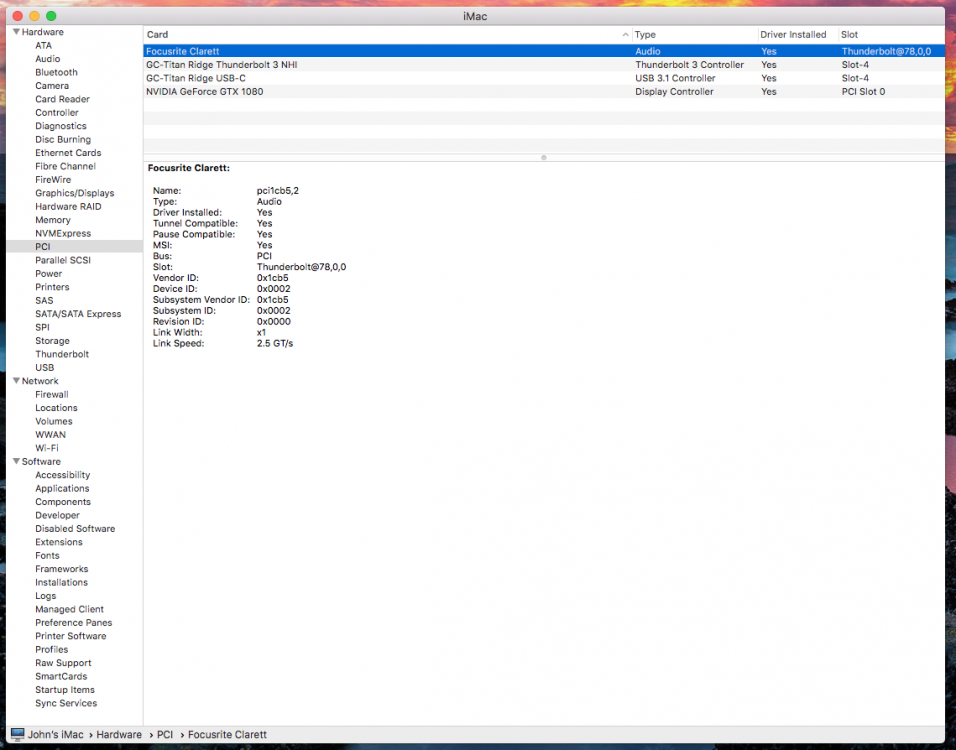This screenshot has height=750, width=956.
Task: Open SAS in the sidebar
Action: (44, 300)
